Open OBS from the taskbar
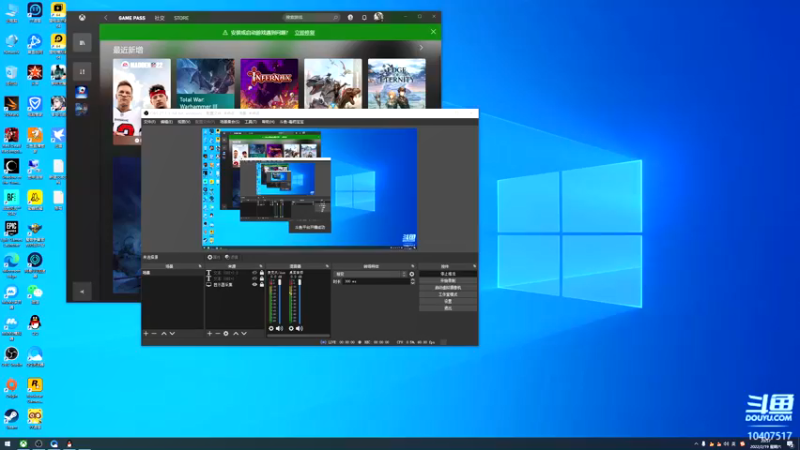Image resolution: width=800 pixels, height=450 pixels. [x=38, y=444]
